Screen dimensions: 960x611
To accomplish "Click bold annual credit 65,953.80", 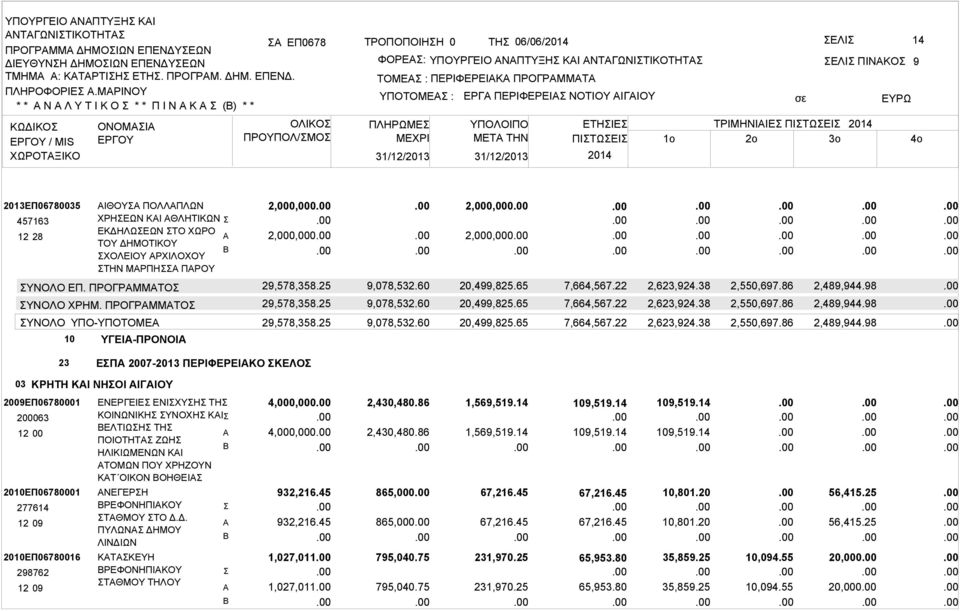I will click(602, 558).
